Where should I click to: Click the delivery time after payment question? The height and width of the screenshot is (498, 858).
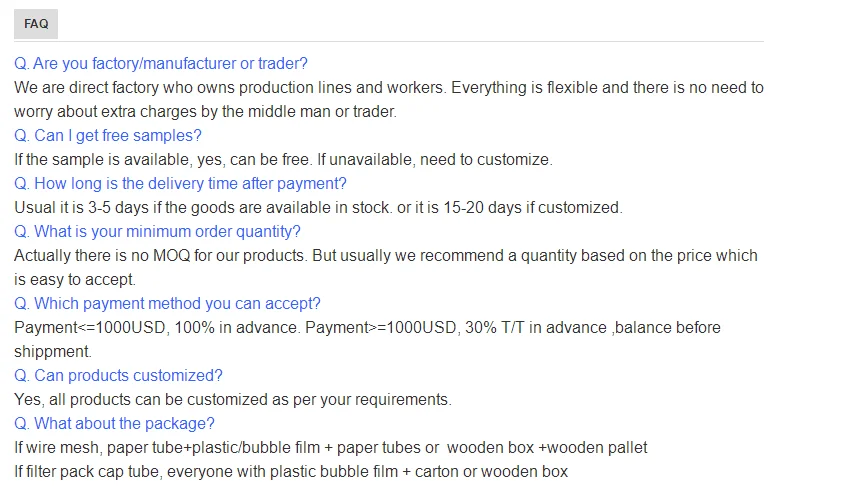coord(181,183)
